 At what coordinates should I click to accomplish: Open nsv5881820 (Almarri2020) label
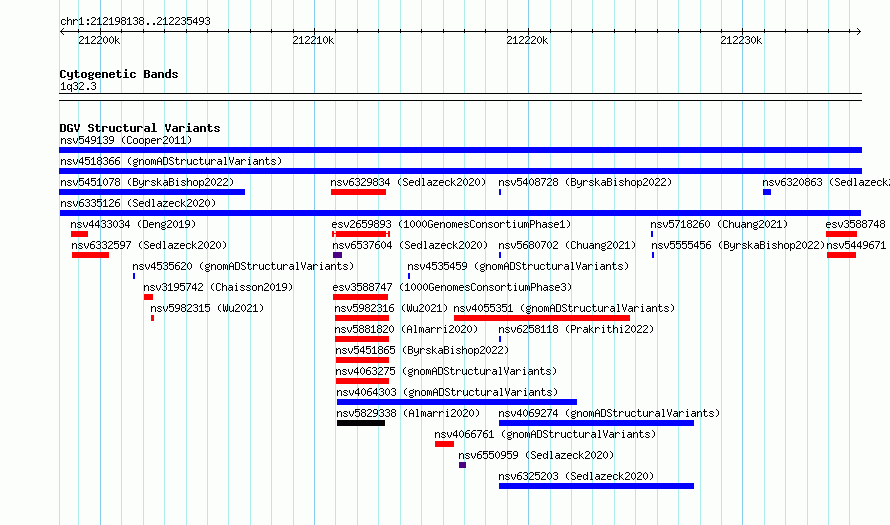pyautogui.click(x=406, y=329)
